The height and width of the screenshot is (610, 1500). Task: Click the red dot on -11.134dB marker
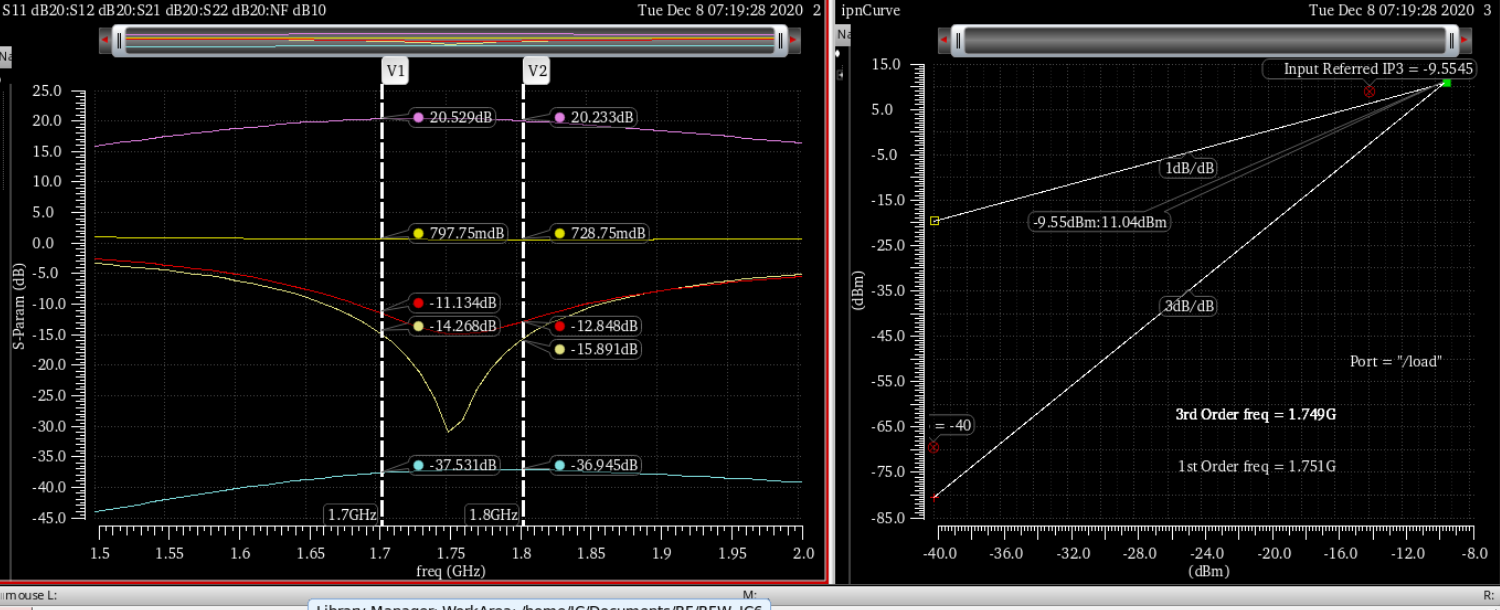click(418, 303)
